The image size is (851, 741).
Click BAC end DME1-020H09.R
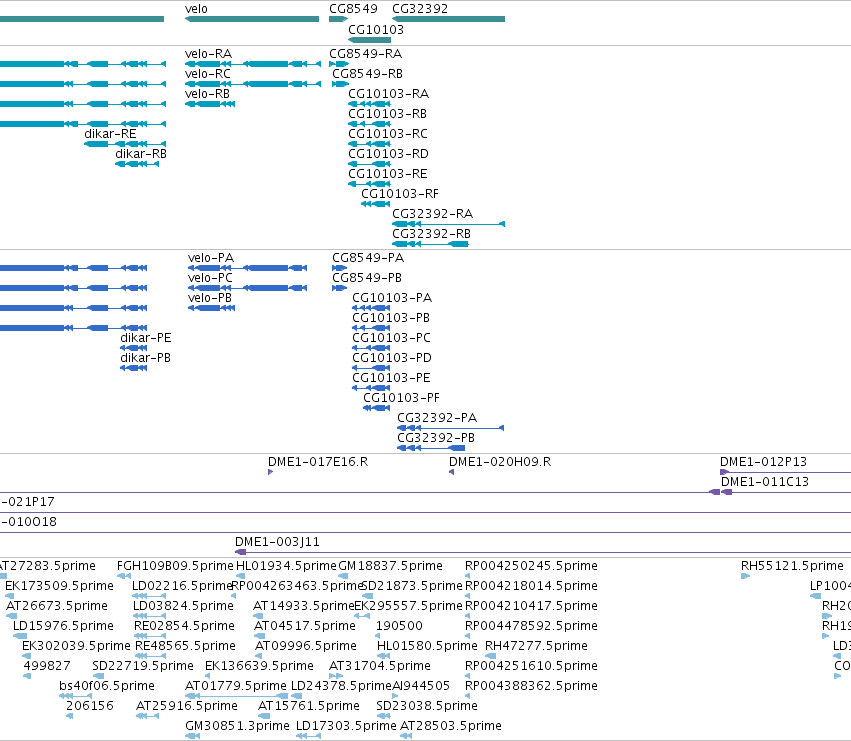tap(500, 462)
